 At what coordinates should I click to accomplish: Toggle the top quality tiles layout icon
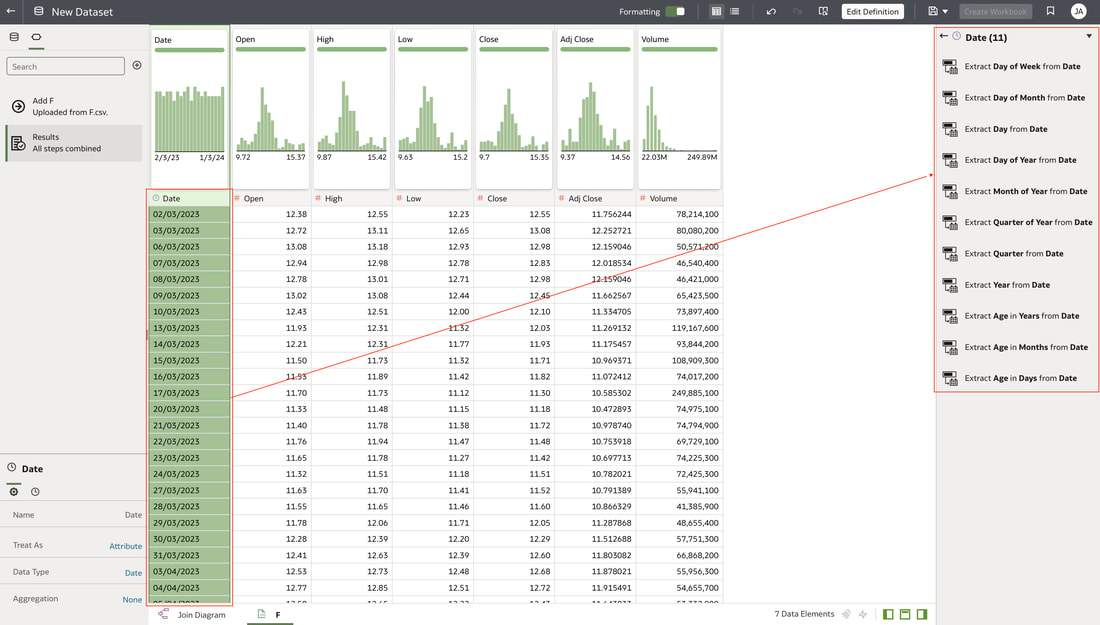click(x=905, y=614)
